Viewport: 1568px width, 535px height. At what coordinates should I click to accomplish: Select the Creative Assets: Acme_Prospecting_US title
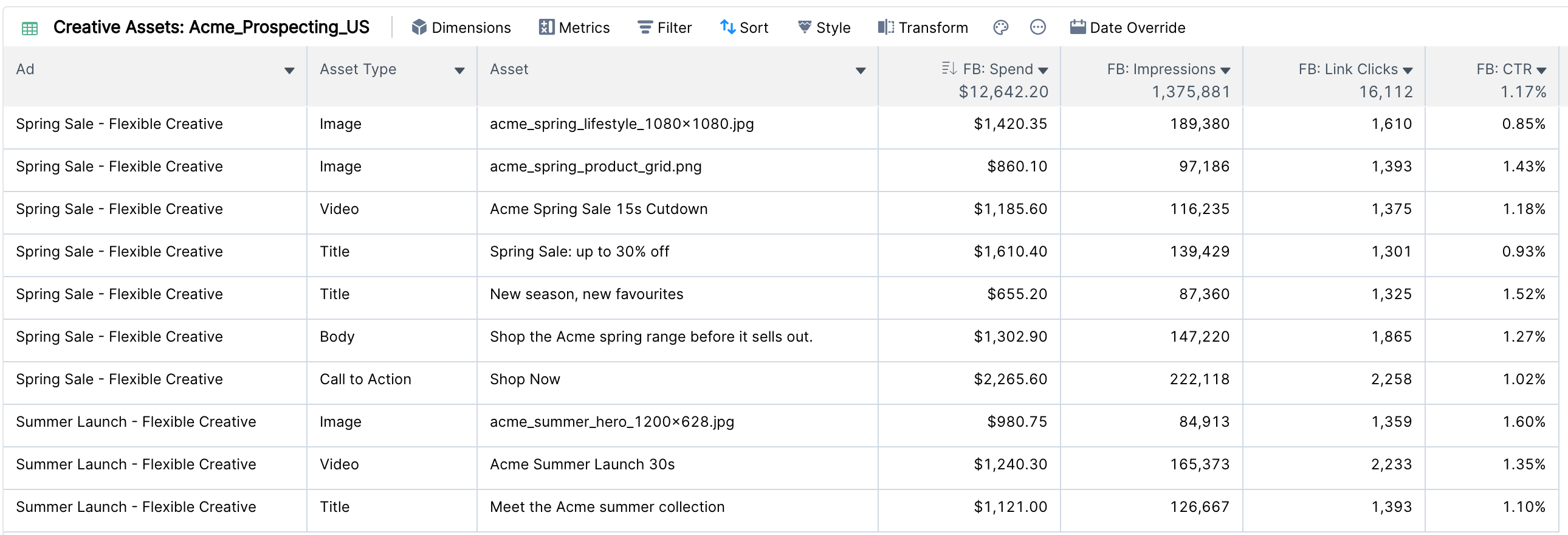211,27
